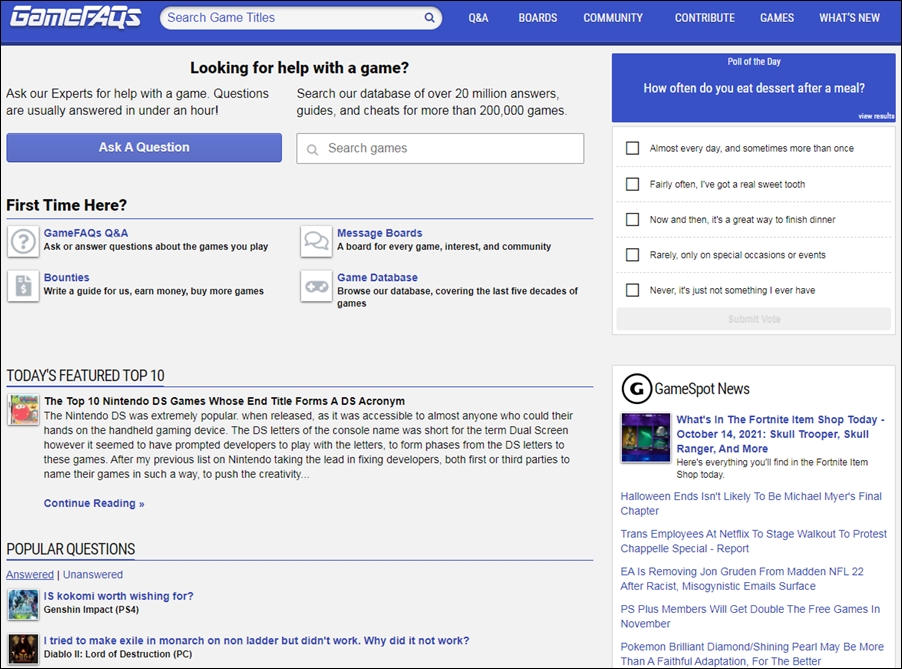Screen dimensions: 902x669
Task: Open the PS Plus Double Free Games link
Action: pyautogui.click(x=750, y=616)
